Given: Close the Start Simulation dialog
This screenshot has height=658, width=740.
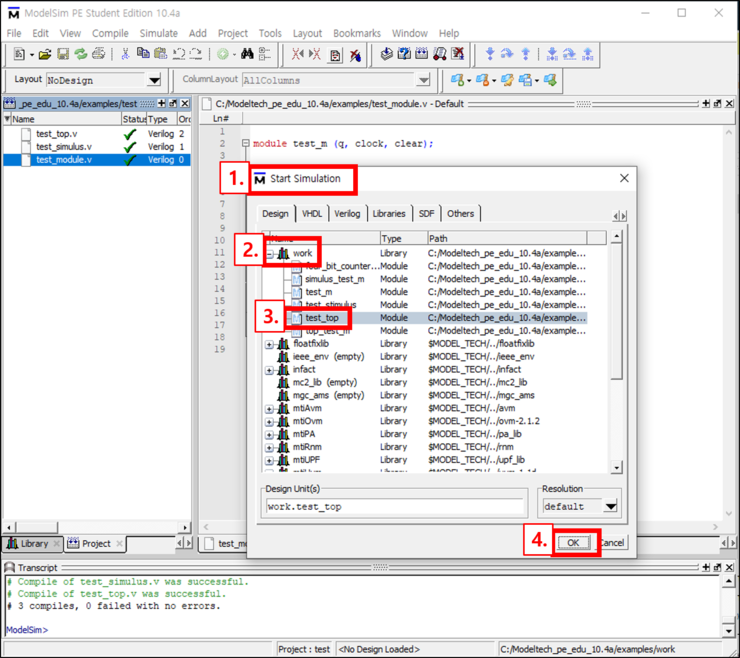Looking at the screenshot, I should tap(624, 178).
